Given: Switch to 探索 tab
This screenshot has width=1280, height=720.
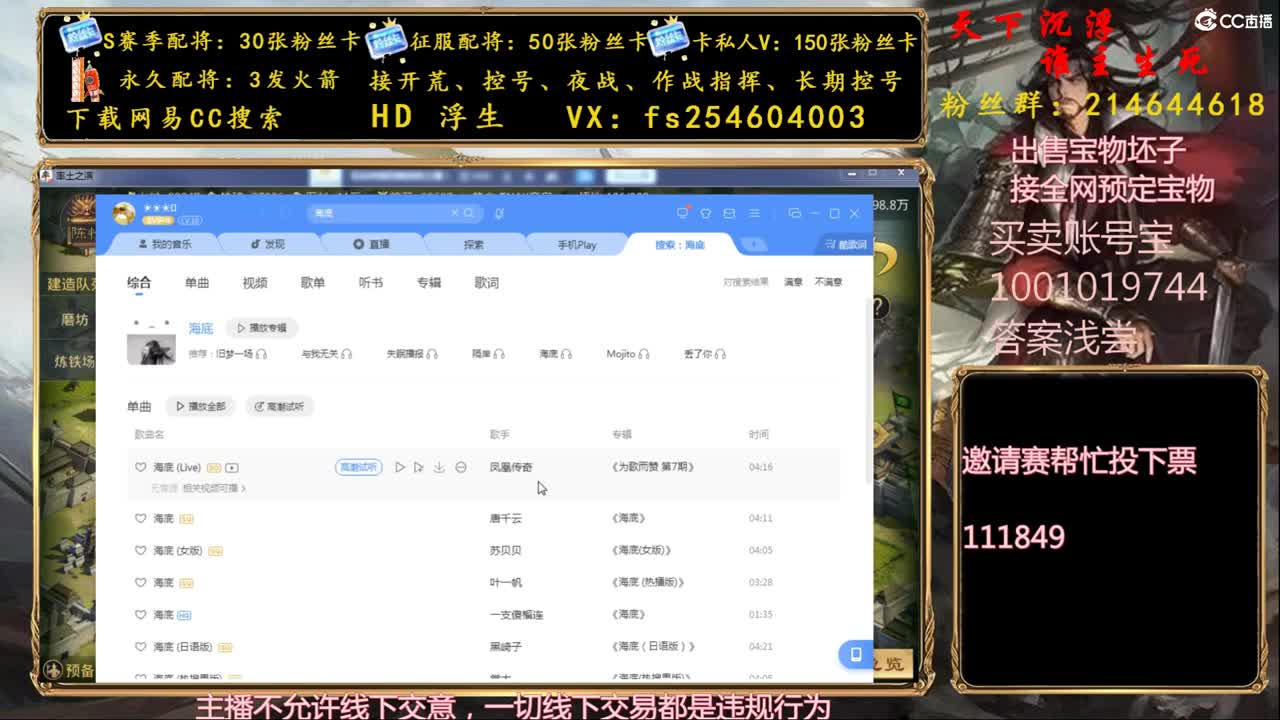Looking at the screenshot, I should (x=474, y=244).
